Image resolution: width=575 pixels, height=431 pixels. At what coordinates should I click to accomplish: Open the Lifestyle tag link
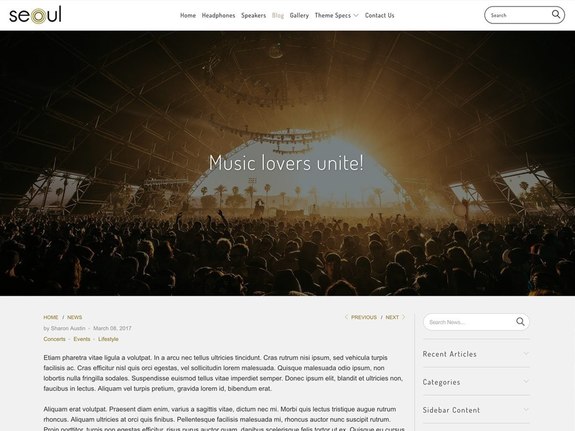click(108, 339)
